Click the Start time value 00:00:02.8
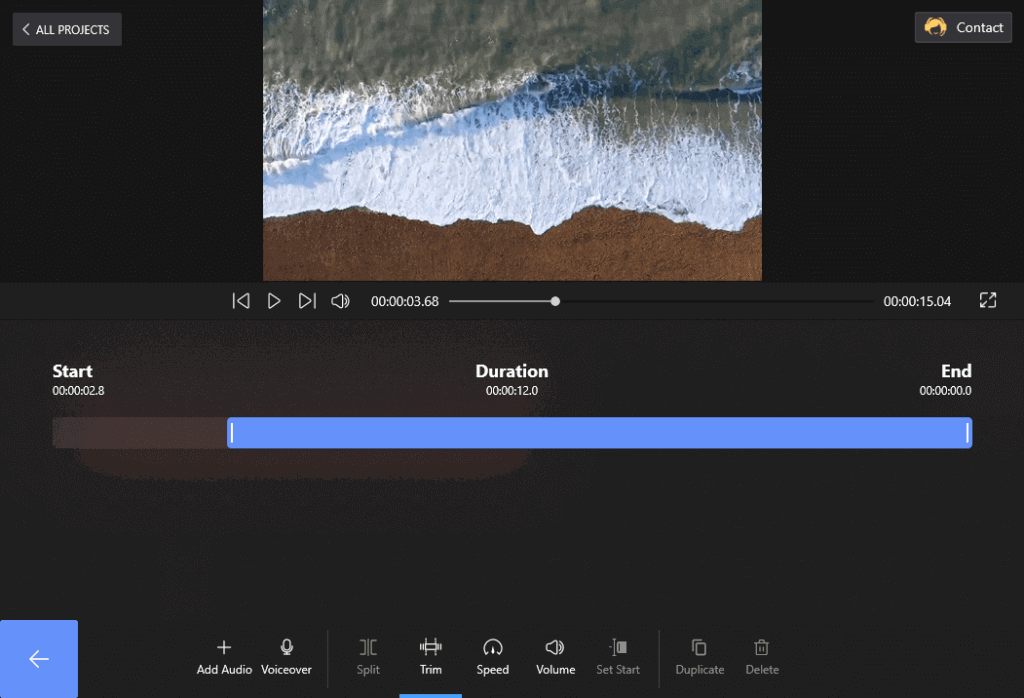1024x698 pixels. 78,390
